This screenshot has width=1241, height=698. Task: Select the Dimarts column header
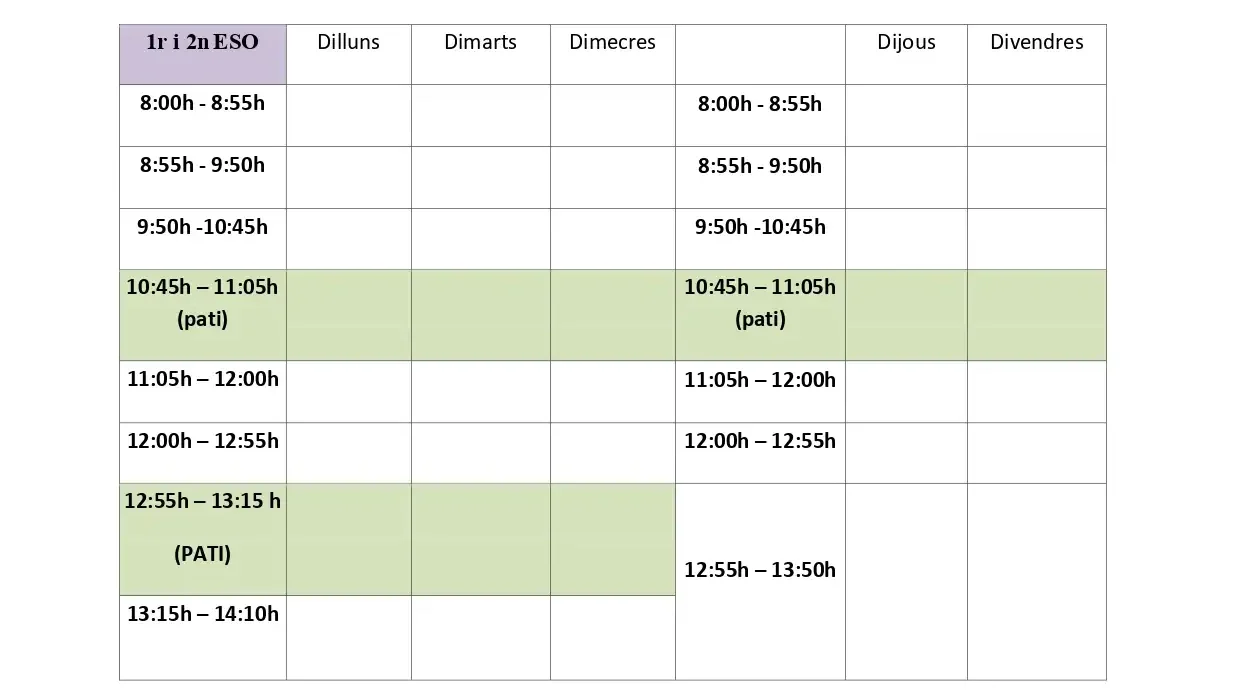tap(481, 54)
